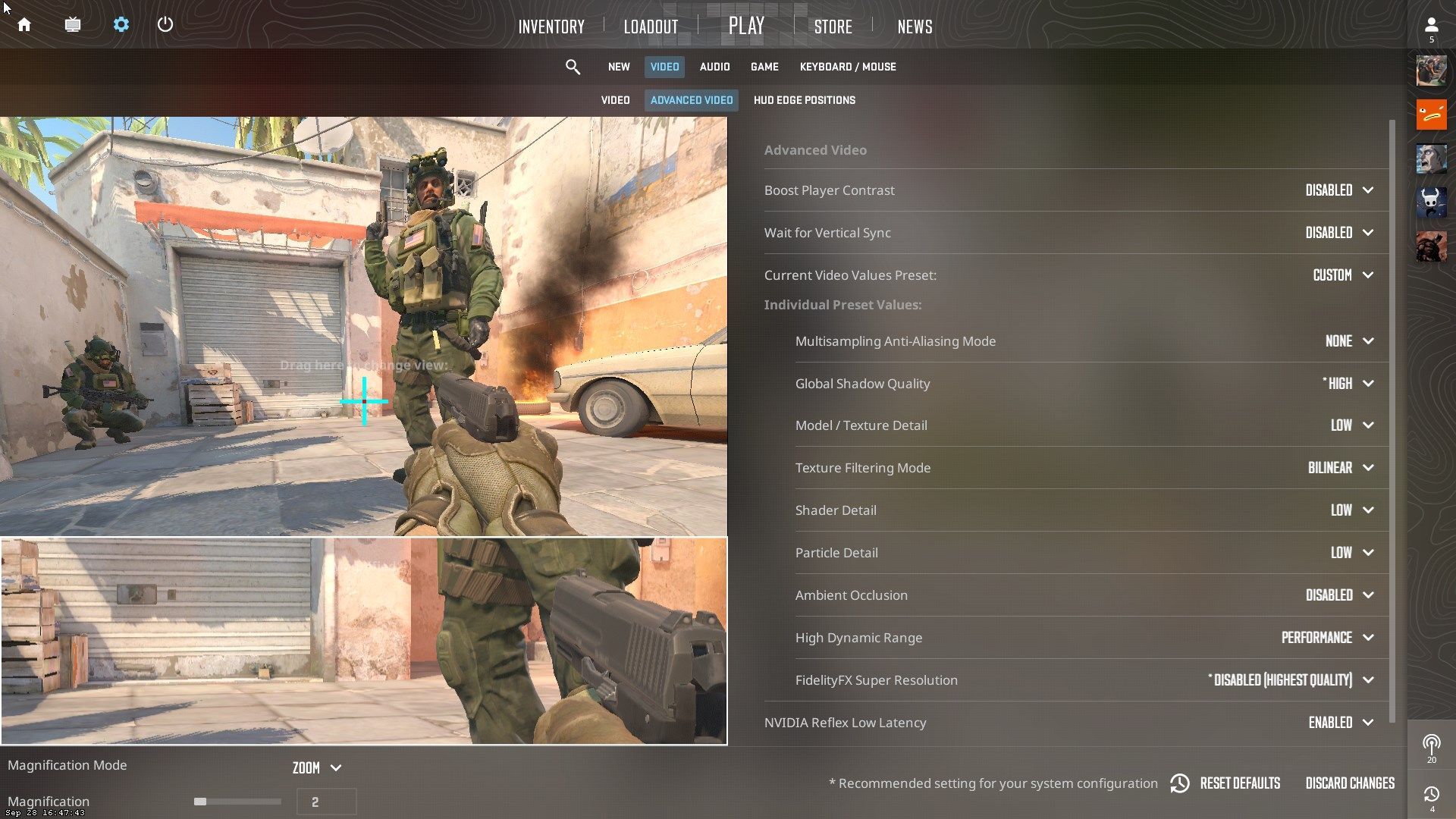Drag the Magnification slider control
This screenshot has width=1456, height=819.
(x=200, y=801)
